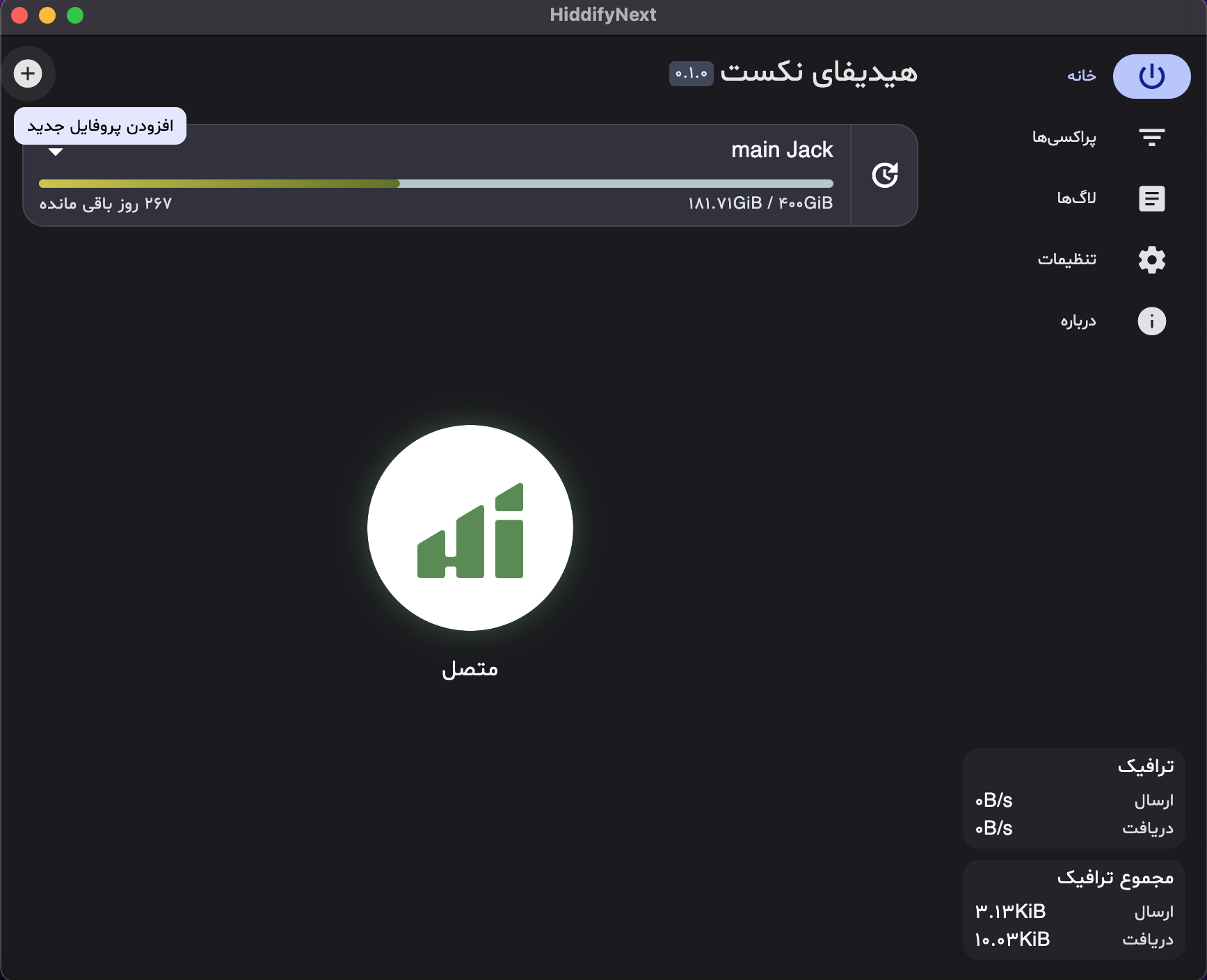Open the Proxies filter icon
This screenshot has width=1207, height=980.
pos(1151,137)
